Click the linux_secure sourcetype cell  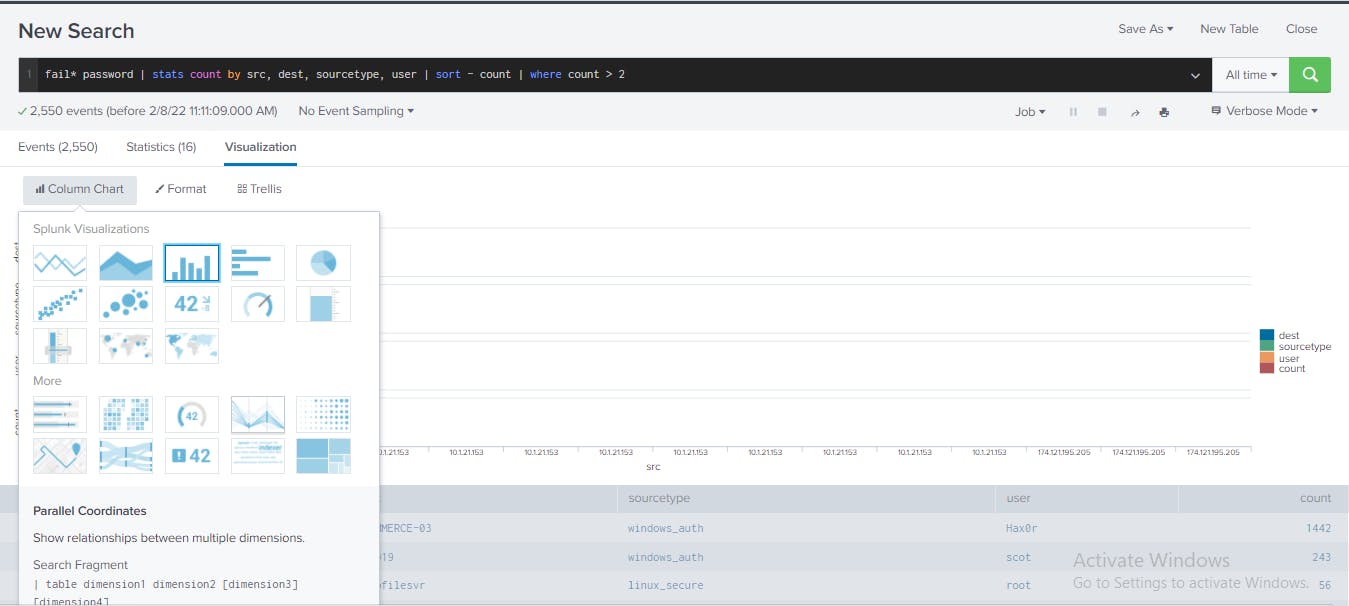(665, 586)
